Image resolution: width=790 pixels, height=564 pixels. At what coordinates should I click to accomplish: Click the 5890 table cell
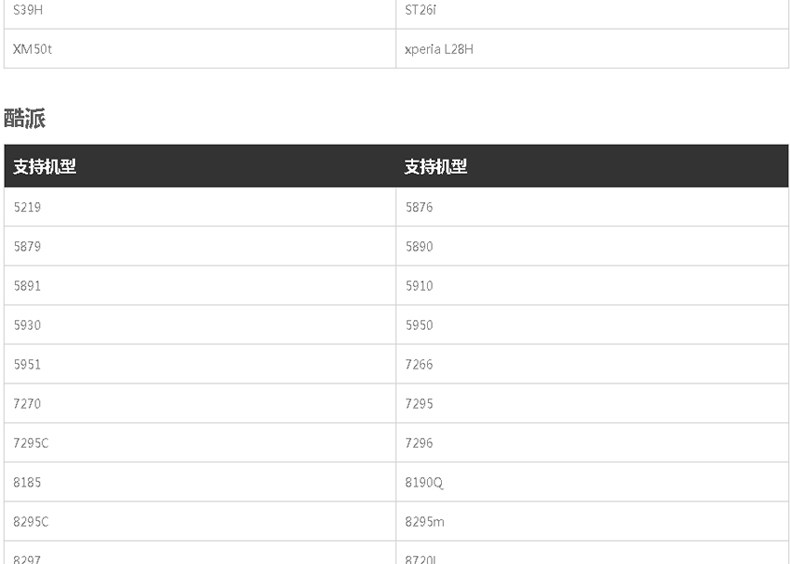click(419, 246)
